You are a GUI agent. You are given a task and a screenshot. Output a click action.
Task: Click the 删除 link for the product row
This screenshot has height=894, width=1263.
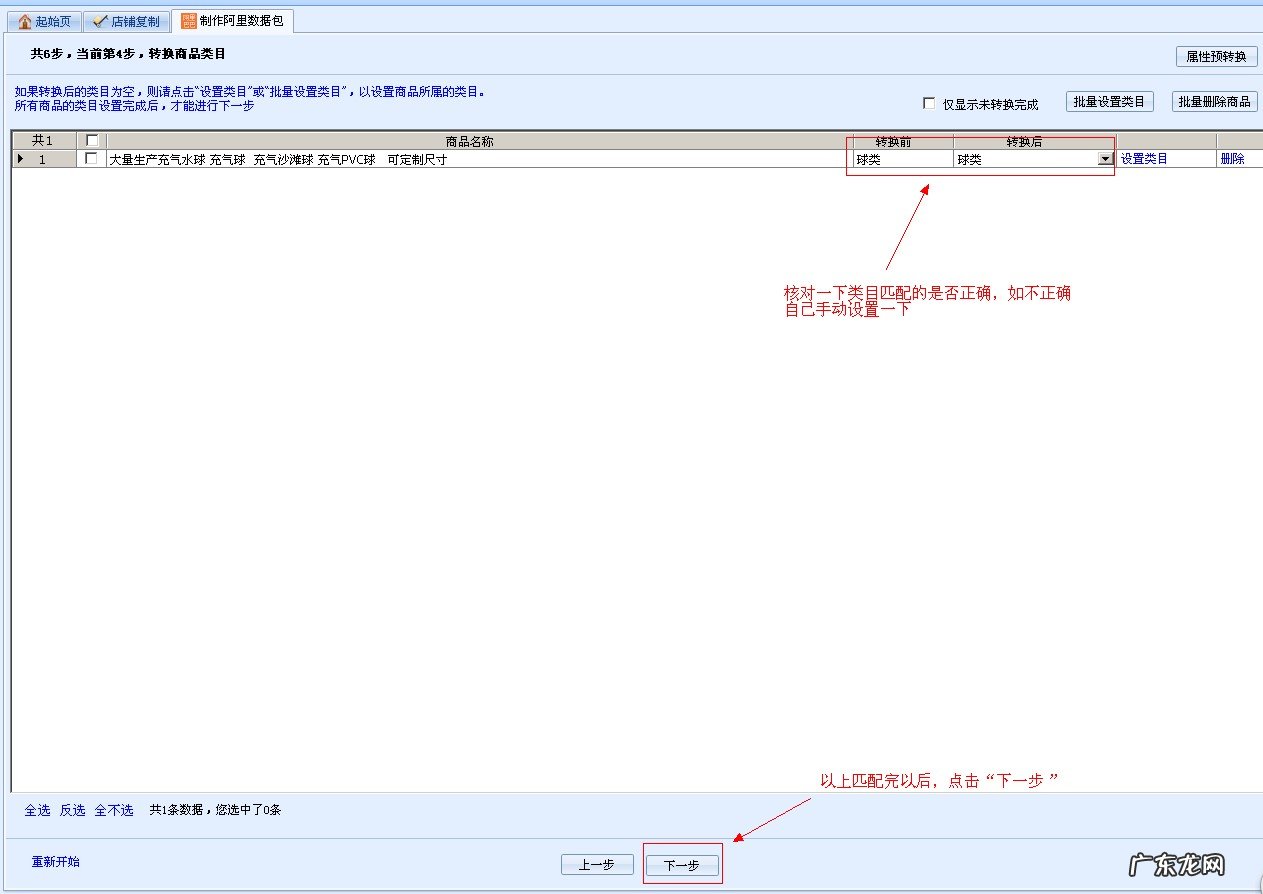pos(1232,159)
